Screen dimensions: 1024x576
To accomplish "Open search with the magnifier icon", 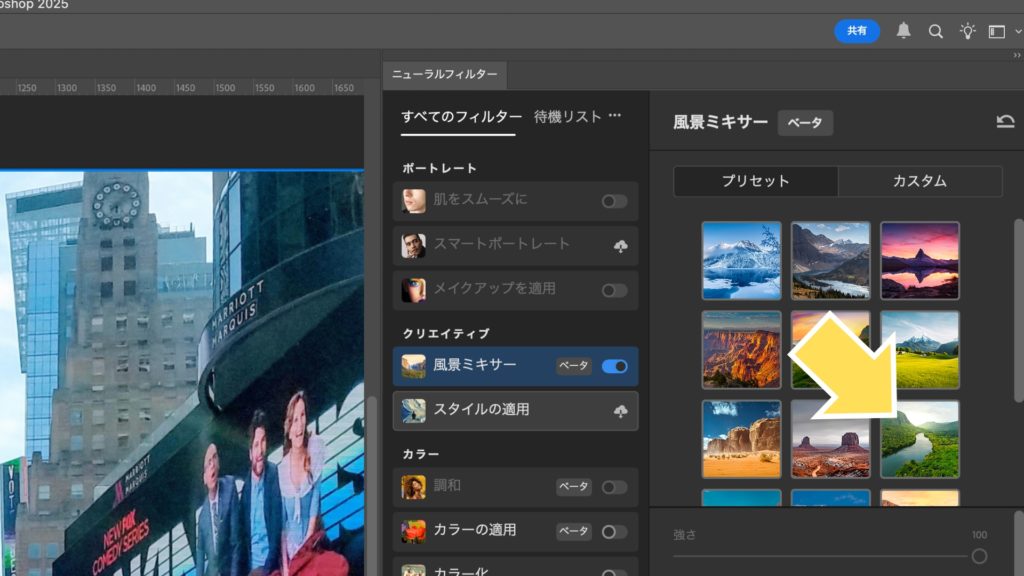I will click(x=936, y=31).
